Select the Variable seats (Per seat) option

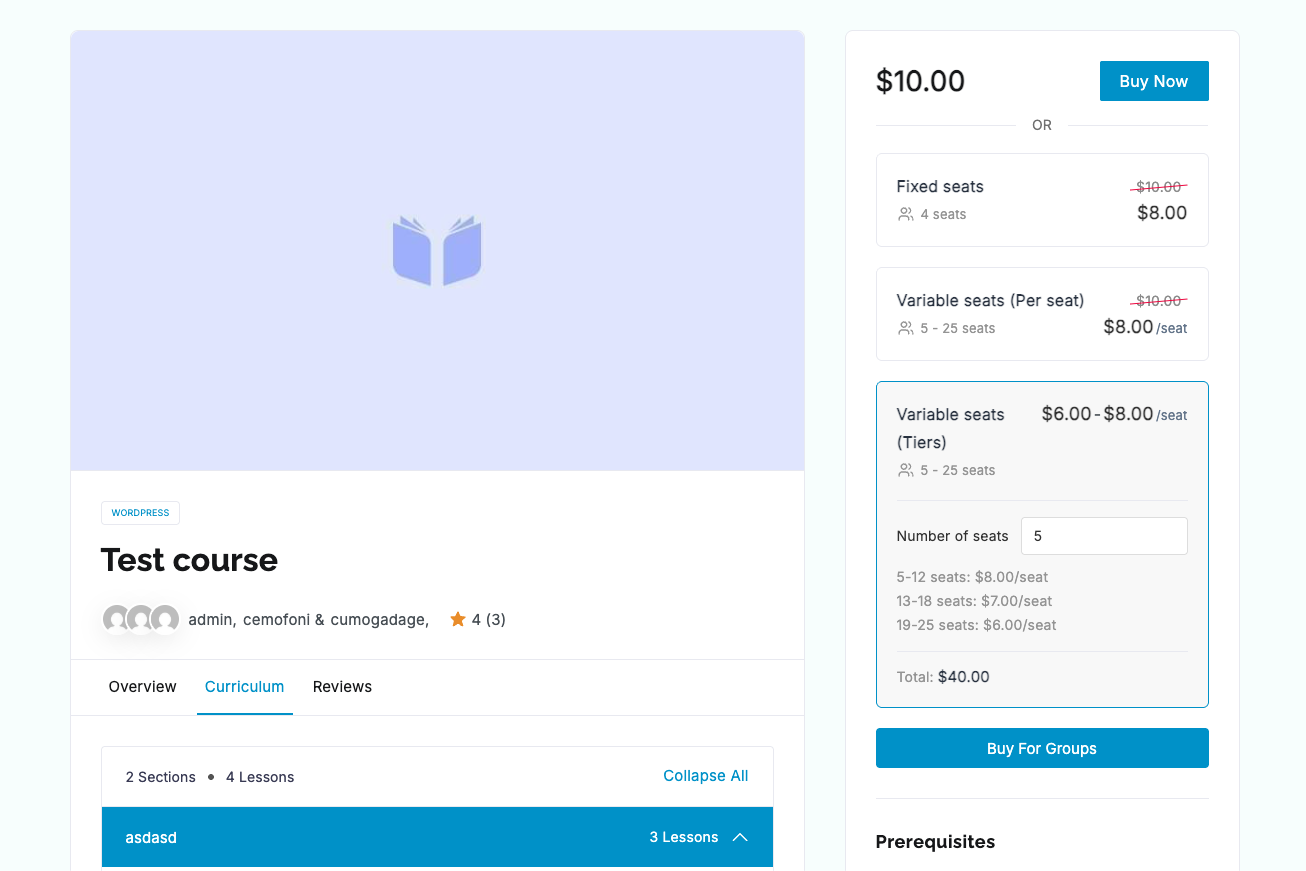point(1042,313)
